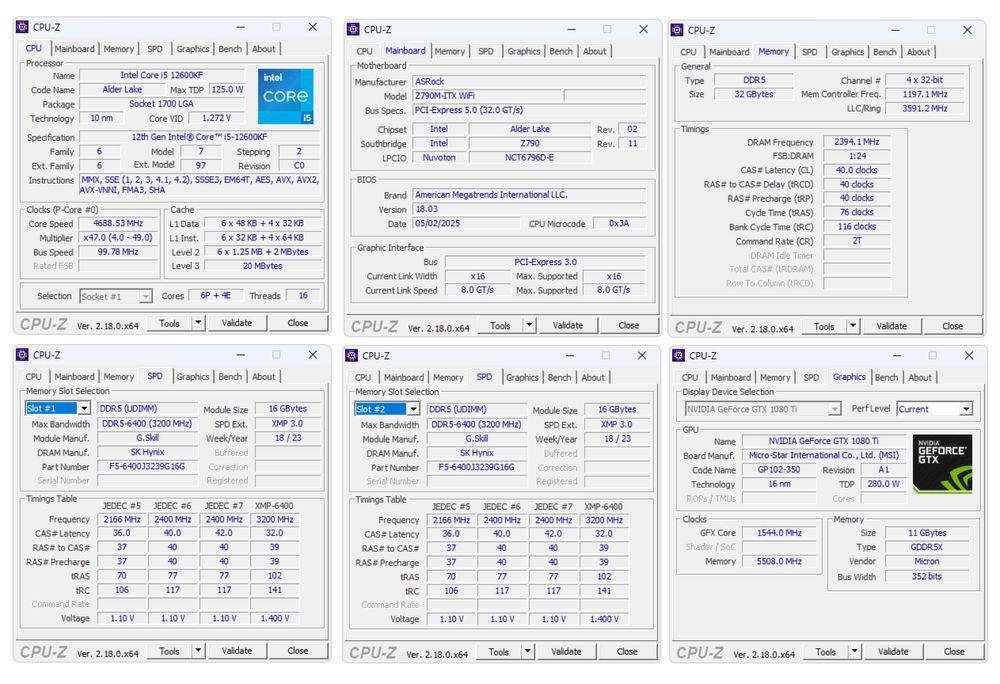Image resolution: width=1000 pixels, height=684 pixels.
Task: Open the display device selection dropdown
Action: [x=834, y=409]
